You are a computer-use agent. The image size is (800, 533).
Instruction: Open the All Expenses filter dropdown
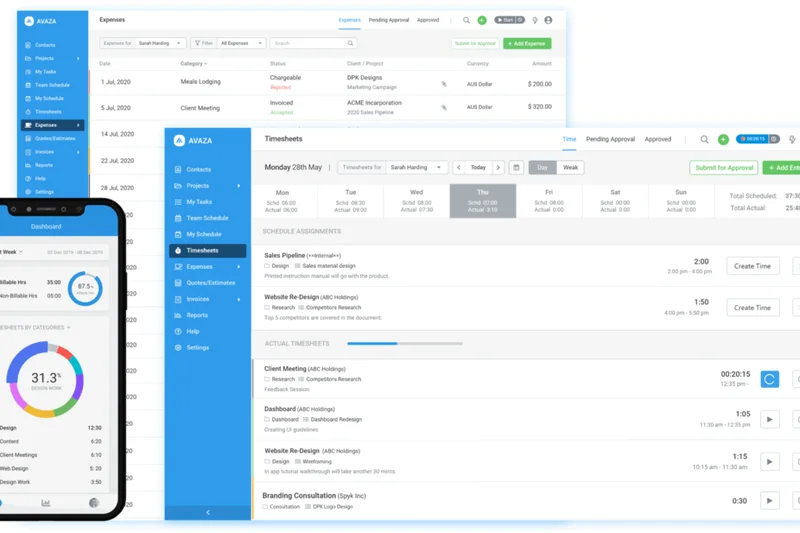[x=241, y=43]
